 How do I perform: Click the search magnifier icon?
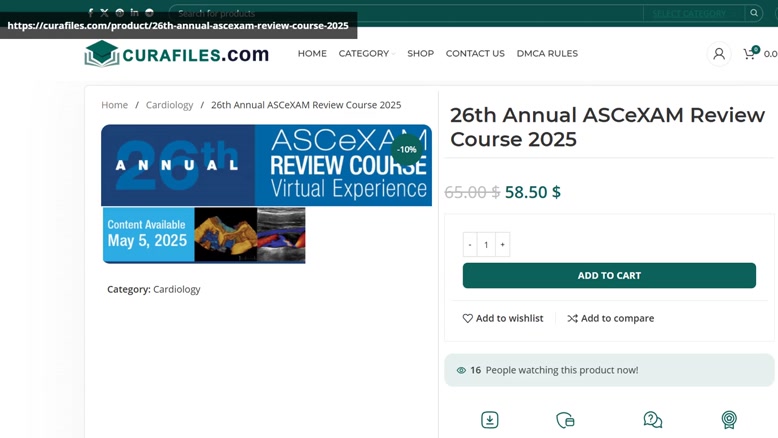point(754,13)
